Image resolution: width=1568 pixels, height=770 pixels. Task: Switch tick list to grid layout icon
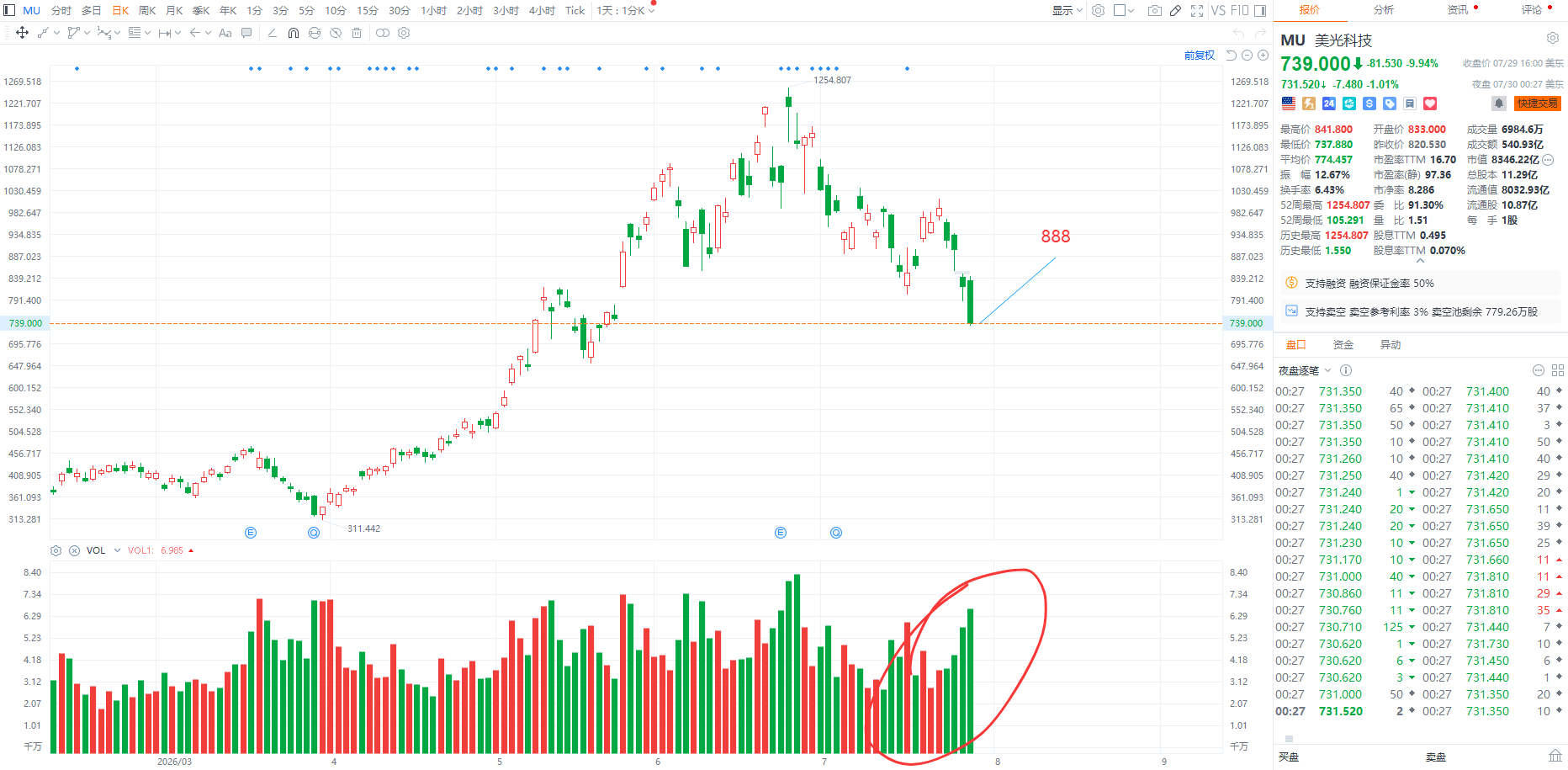click(x=1558, y=370)
